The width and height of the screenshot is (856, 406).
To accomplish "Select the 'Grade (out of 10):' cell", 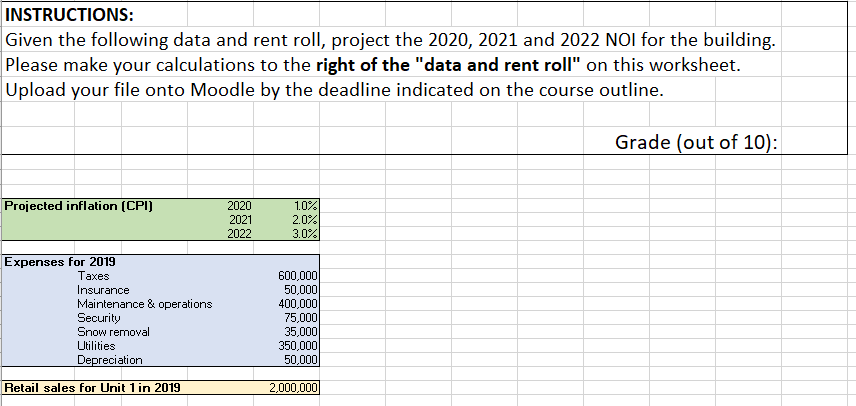I will [696, 142].
